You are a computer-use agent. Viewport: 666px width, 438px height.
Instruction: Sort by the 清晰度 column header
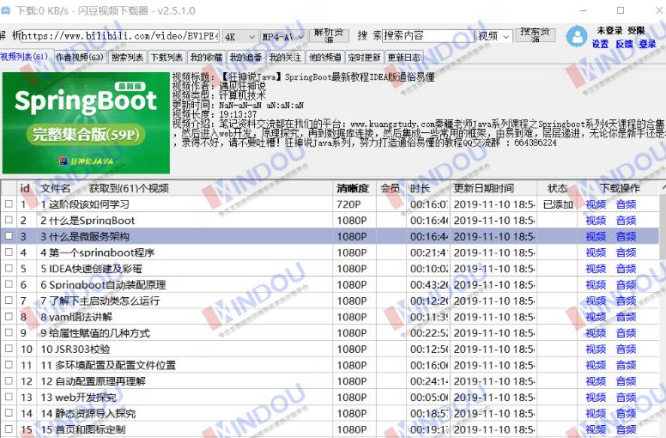tap(354, 188)
